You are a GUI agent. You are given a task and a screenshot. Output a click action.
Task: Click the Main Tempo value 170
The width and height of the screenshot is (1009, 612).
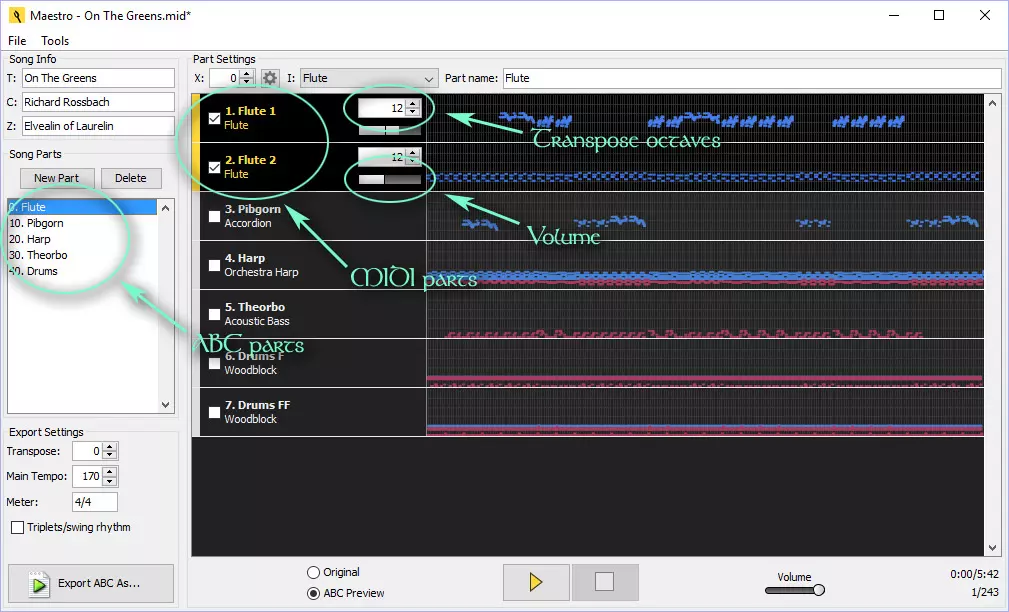click(x=88, y=476)
